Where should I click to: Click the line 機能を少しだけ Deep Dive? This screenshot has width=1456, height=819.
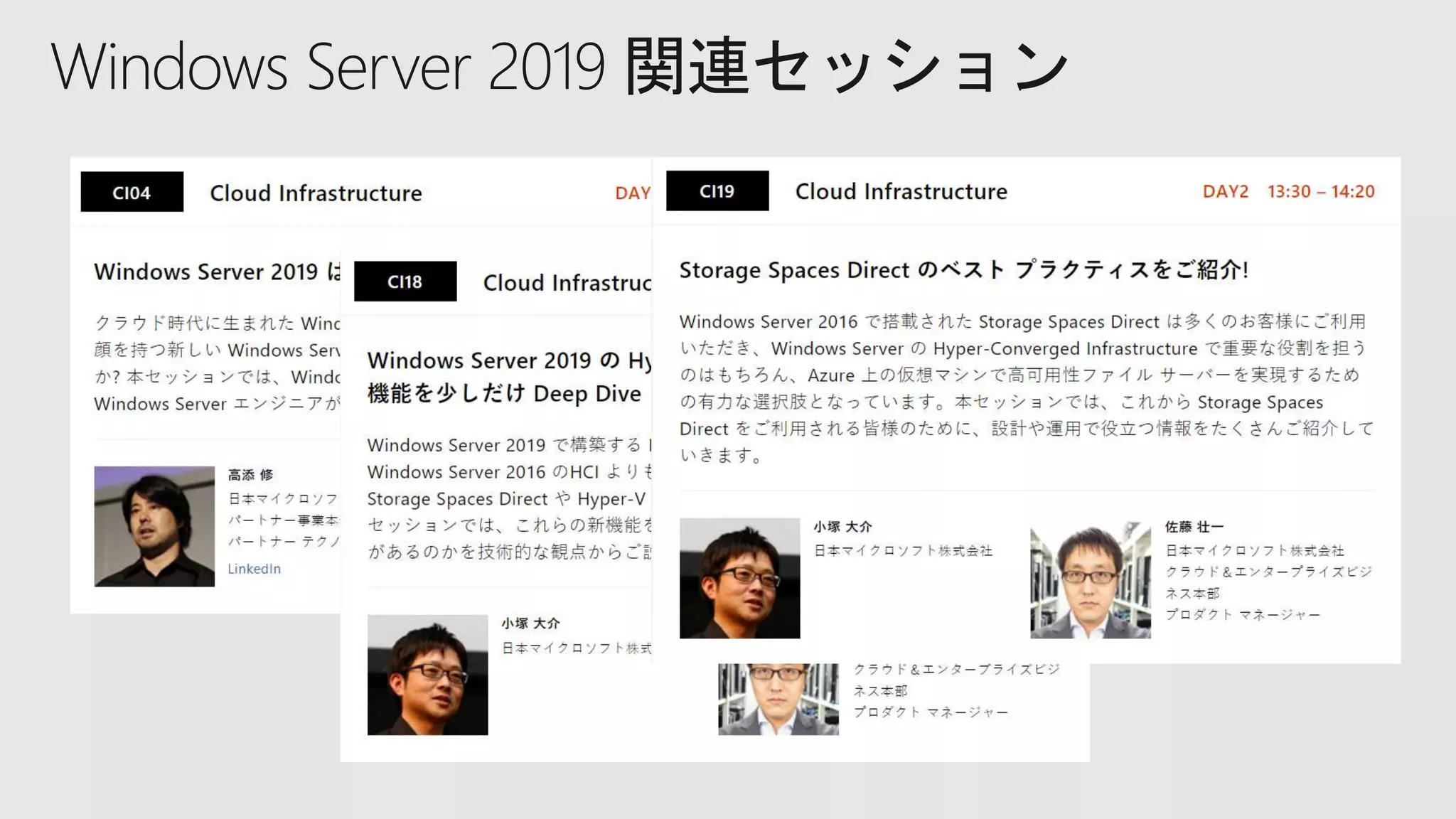point(504,393)
